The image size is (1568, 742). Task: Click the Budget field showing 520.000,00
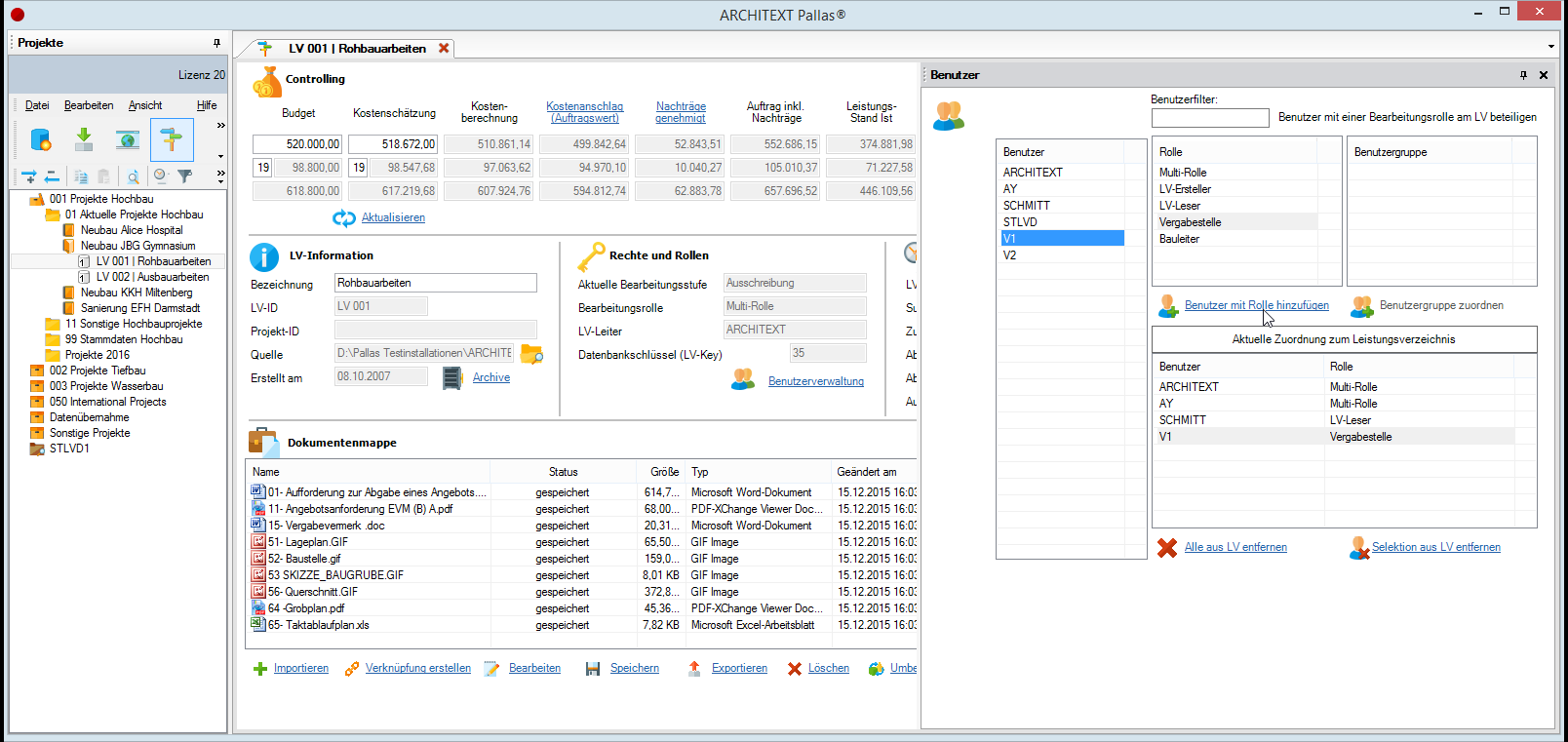(x=297, y=144)
